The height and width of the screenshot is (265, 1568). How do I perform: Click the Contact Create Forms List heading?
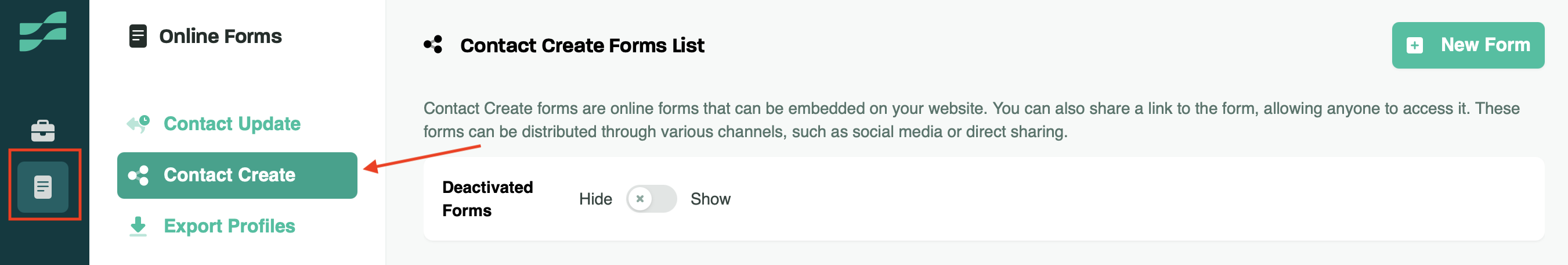coord(582,45)
